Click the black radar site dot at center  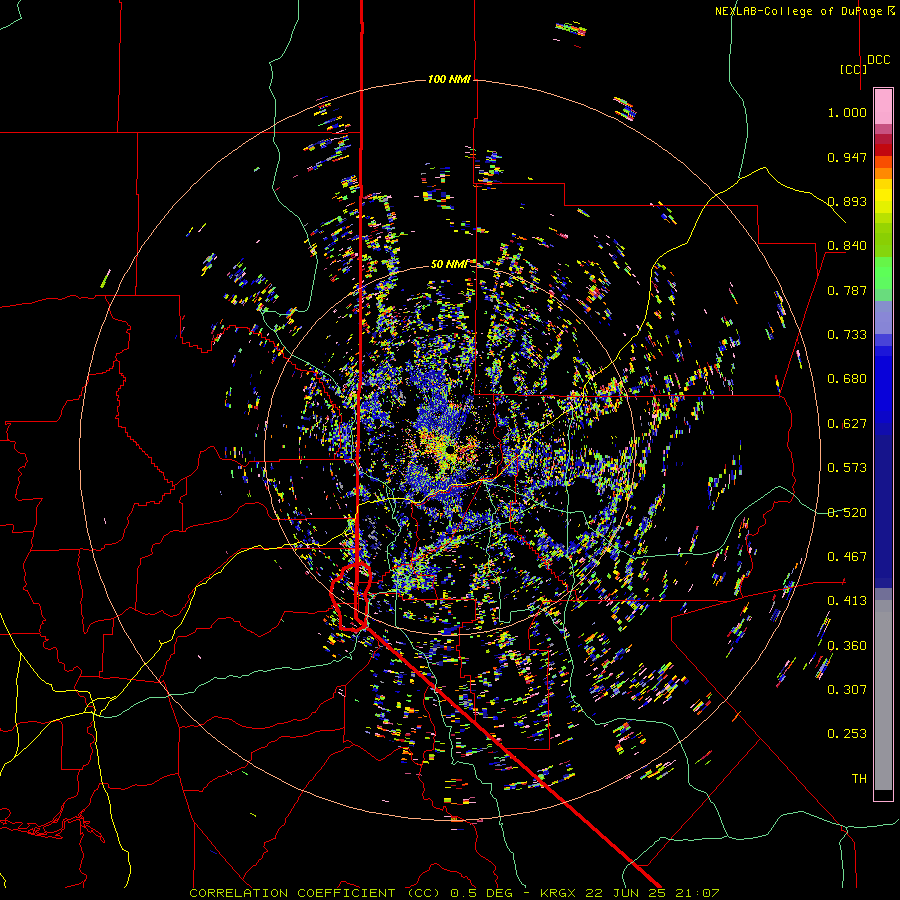click(x=451, y=449)
